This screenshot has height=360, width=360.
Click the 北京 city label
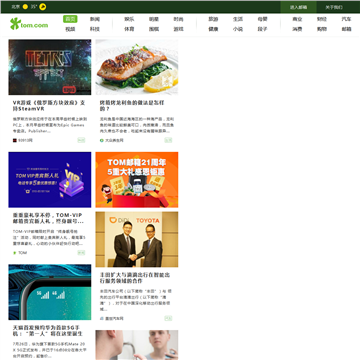point(16,7)
